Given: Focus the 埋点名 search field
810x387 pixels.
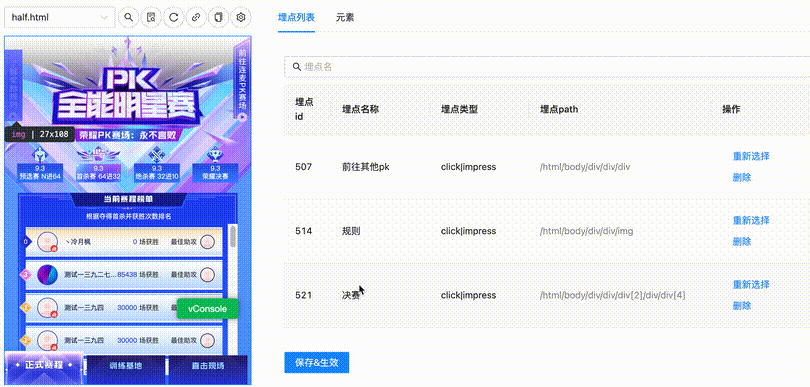Looking at the screenshot, I should [547, 67].
